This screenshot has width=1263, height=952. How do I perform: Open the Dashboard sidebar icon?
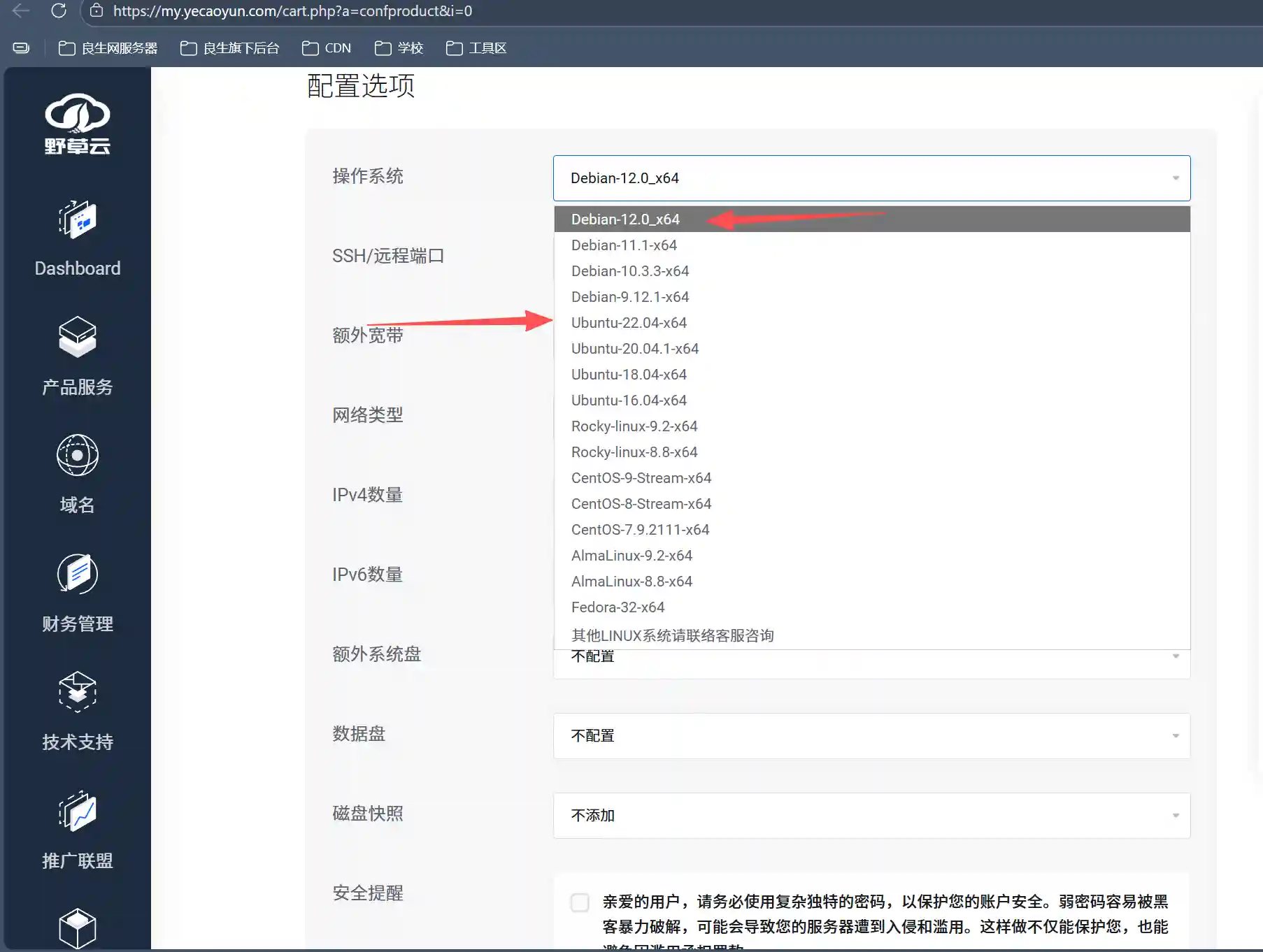[x=78, y=219]
